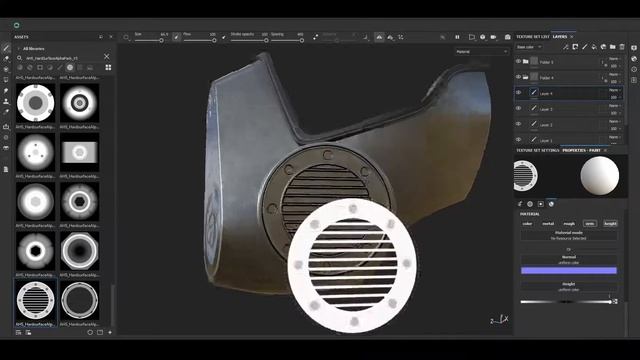Viewport: 640px width, 360px height.
Task: Switch to Properties - Paint tab
Action: (581, 151)
